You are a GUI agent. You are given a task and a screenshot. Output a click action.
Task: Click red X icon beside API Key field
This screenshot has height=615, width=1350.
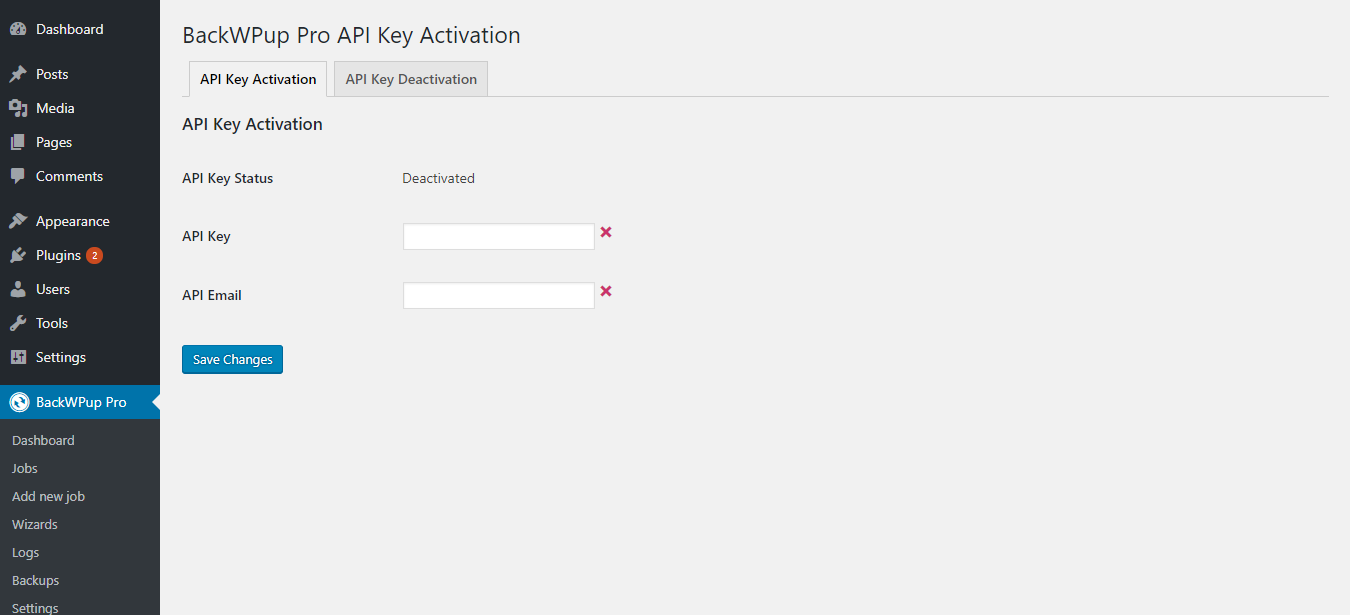(606, 232)
